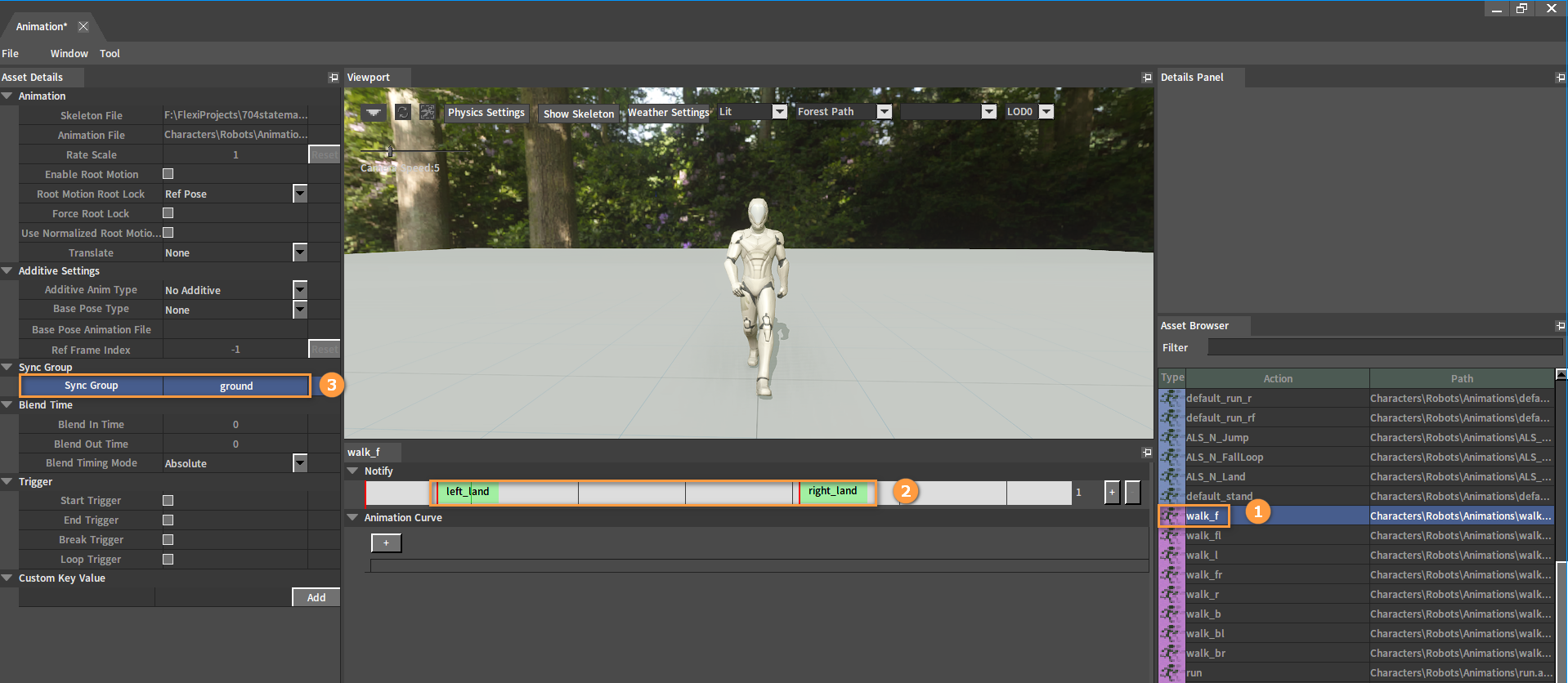This screenshot has height=683, width=1568.
Task: Collapse the Notify section
Action: tap(353, 471)
